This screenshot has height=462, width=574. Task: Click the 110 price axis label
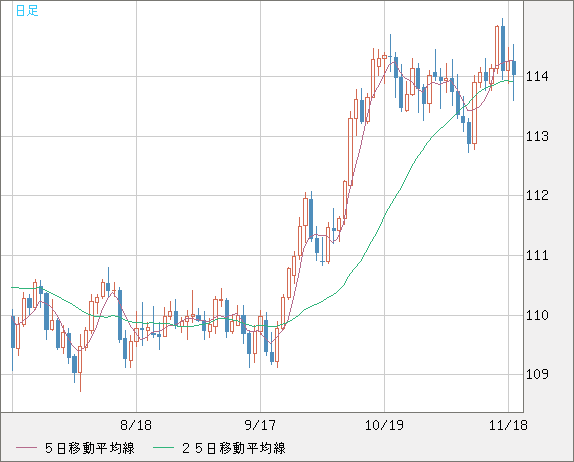(x=537, y=315)
